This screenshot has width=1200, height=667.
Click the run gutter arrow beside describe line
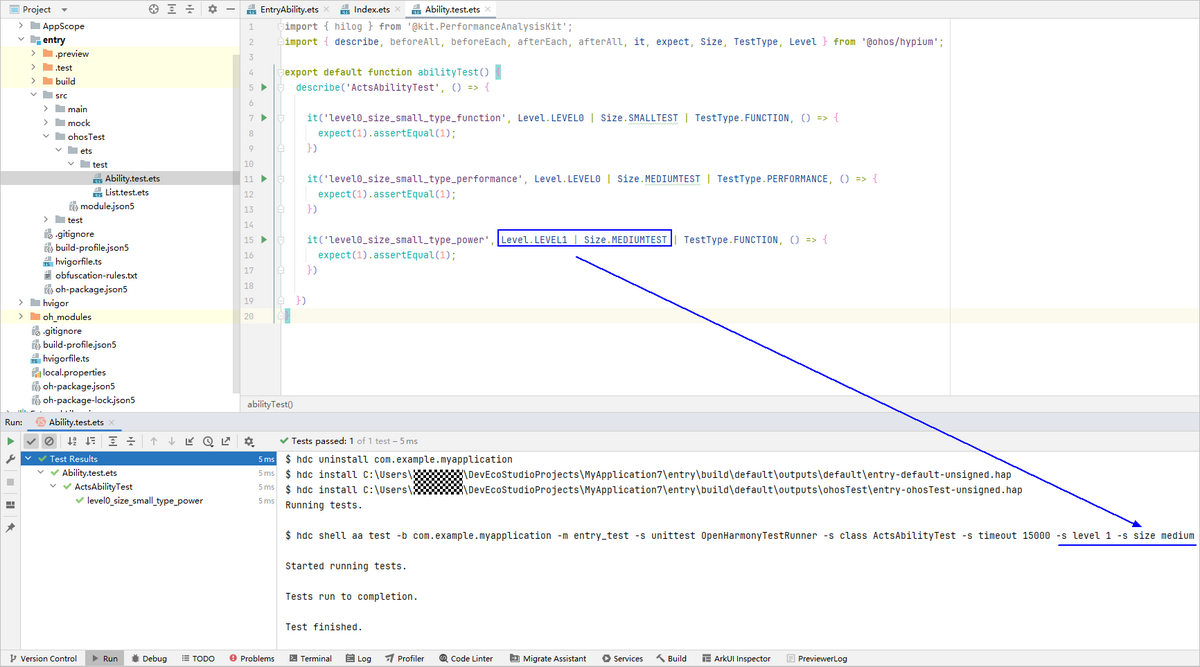(264, 88)
